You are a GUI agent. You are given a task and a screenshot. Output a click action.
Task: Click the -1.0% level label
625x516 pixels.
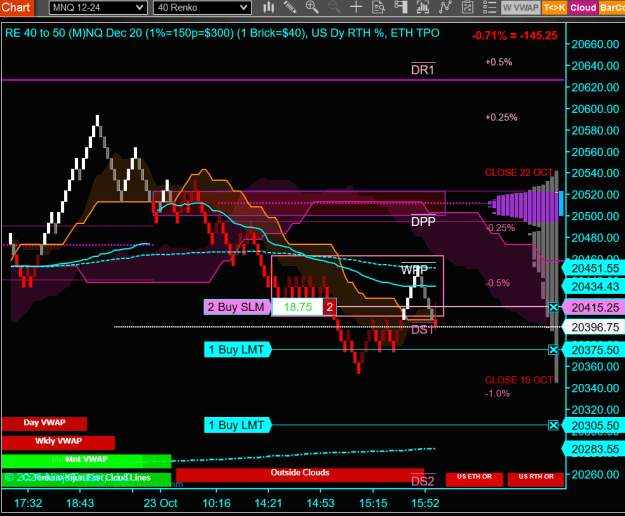pos(497,393)
